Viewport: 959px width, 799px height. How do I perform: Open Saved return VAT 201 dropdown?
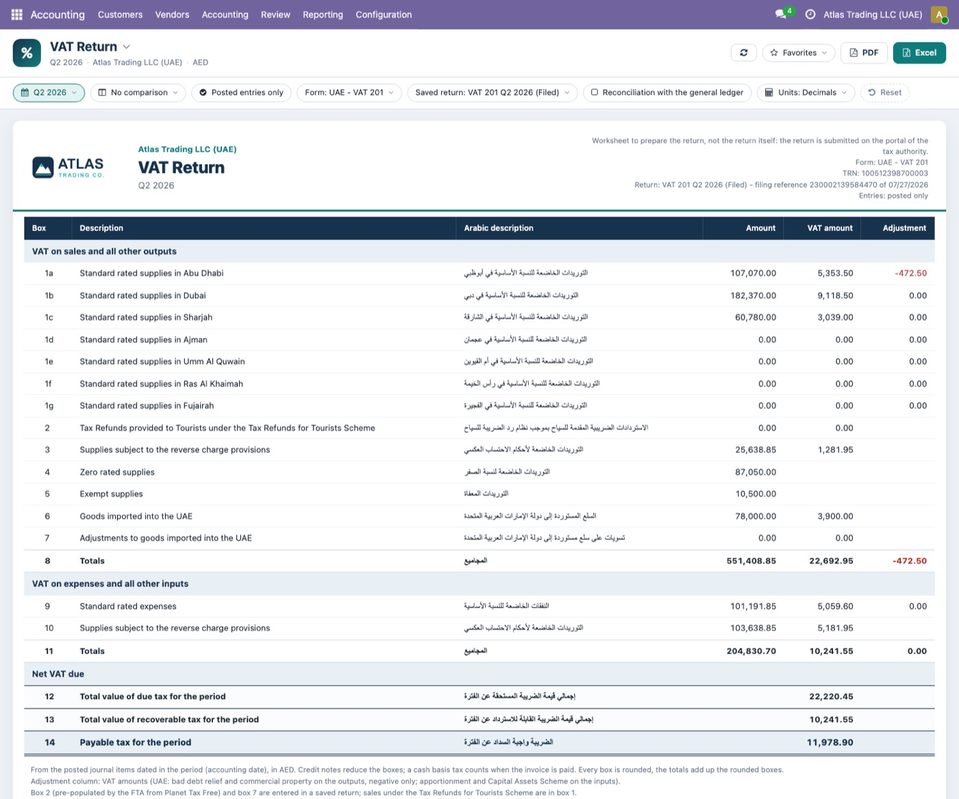pos(492,92)
